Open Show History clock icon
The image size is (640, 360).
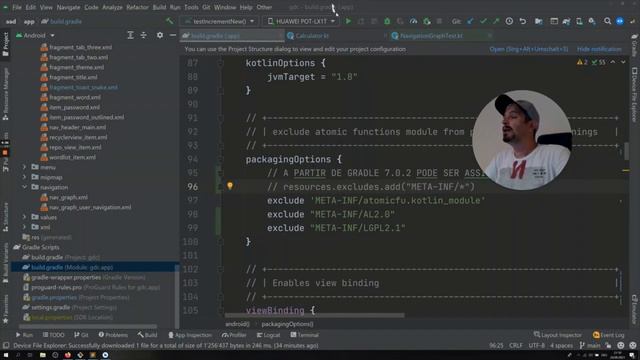tap(509, 21)
